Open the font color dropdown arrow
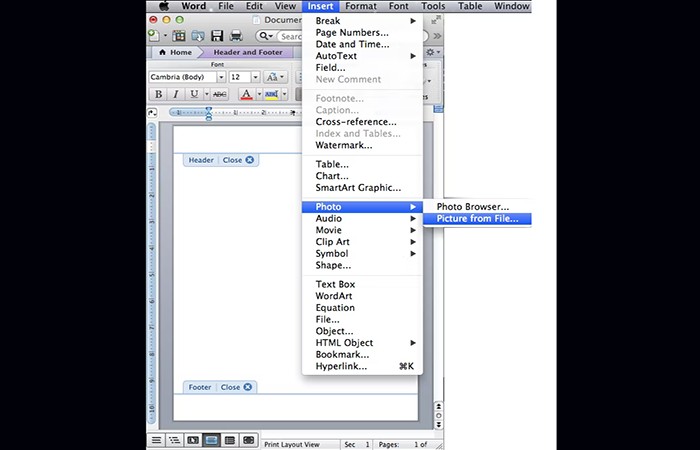Viewport: 700px width, 450px height. [x=259, y=94]
